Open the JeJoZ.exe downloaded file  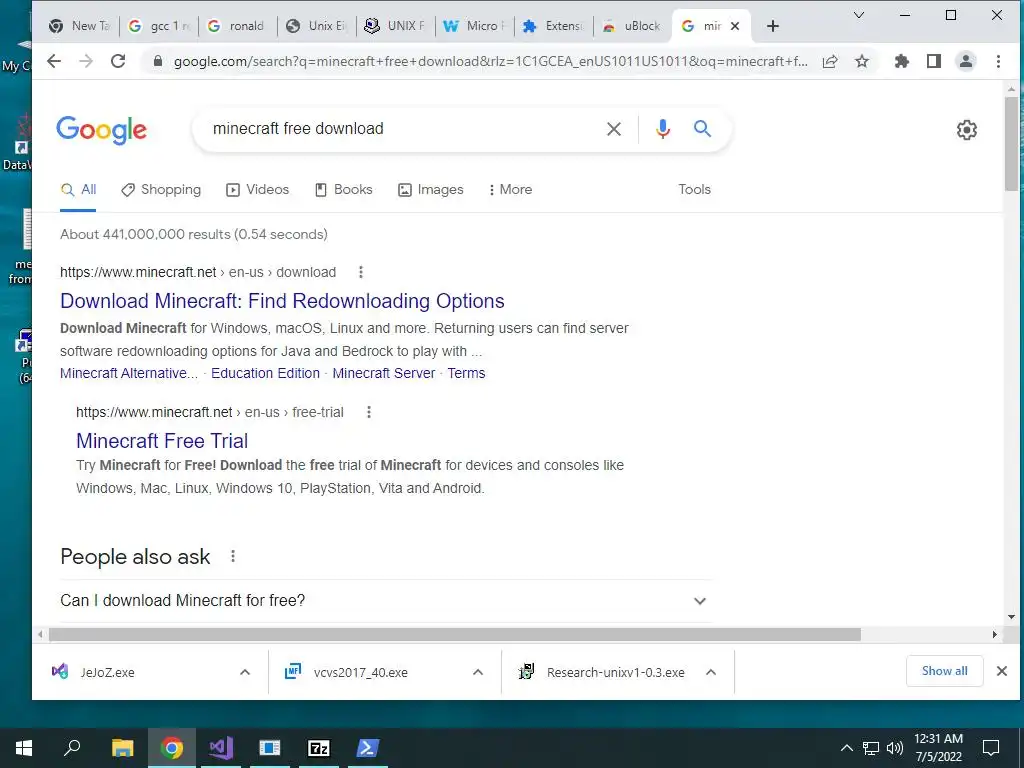[108, 672]
